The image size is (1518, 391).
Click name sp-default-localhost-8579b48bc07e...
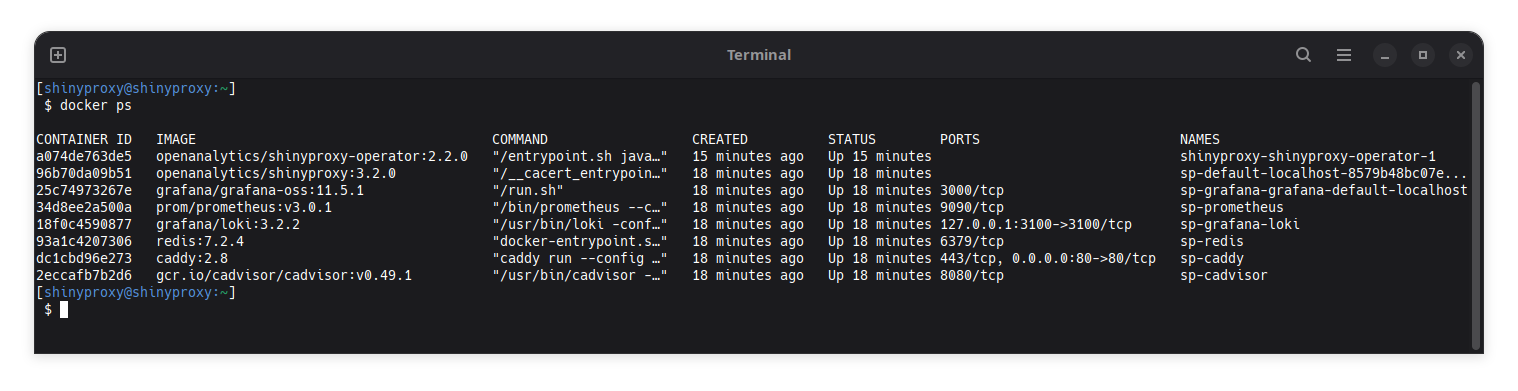click(x=1324, y=173)
